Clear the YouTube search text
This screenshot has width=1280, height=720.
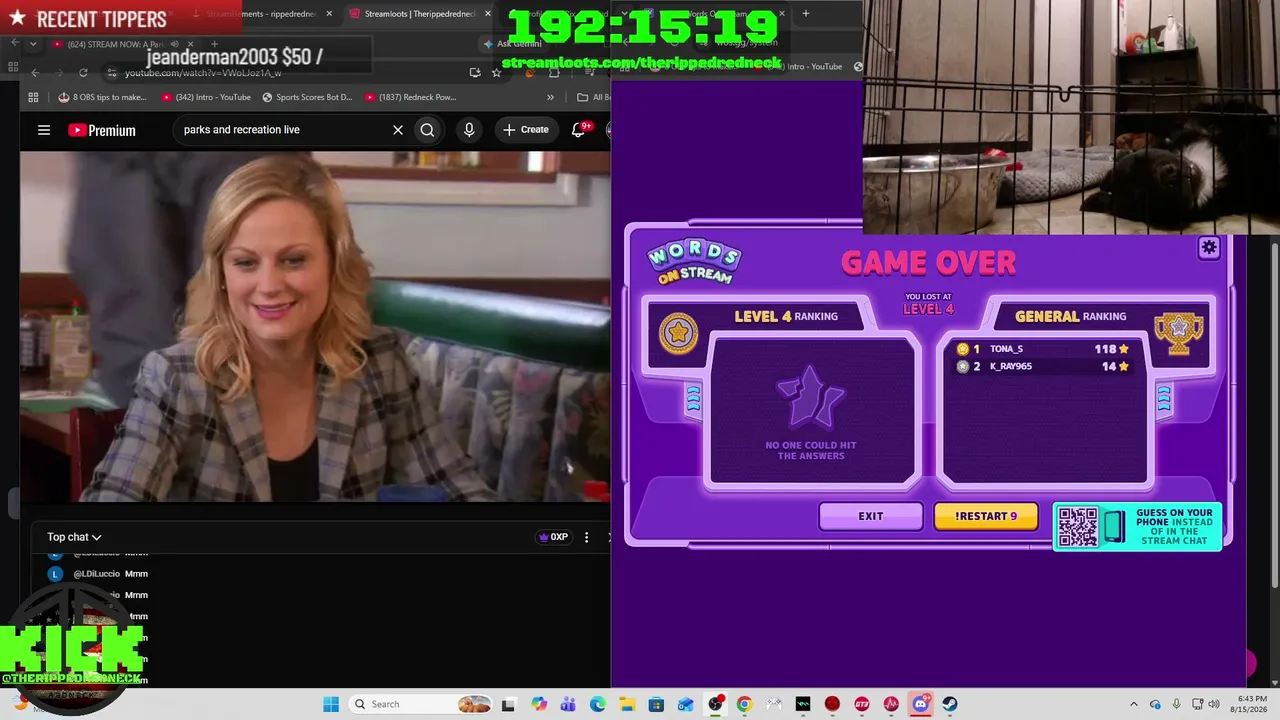397,130
